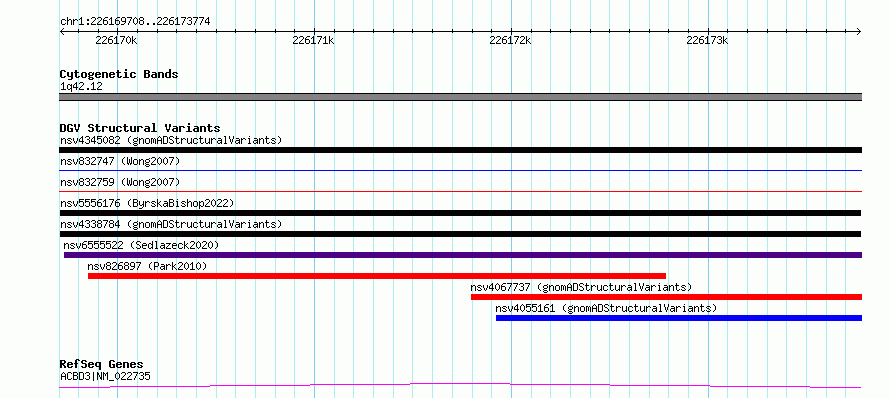This screenshot has height=398, width=890.
Task: Open the ACBD3|NM_022735 gene label
Action: [105, 376]
